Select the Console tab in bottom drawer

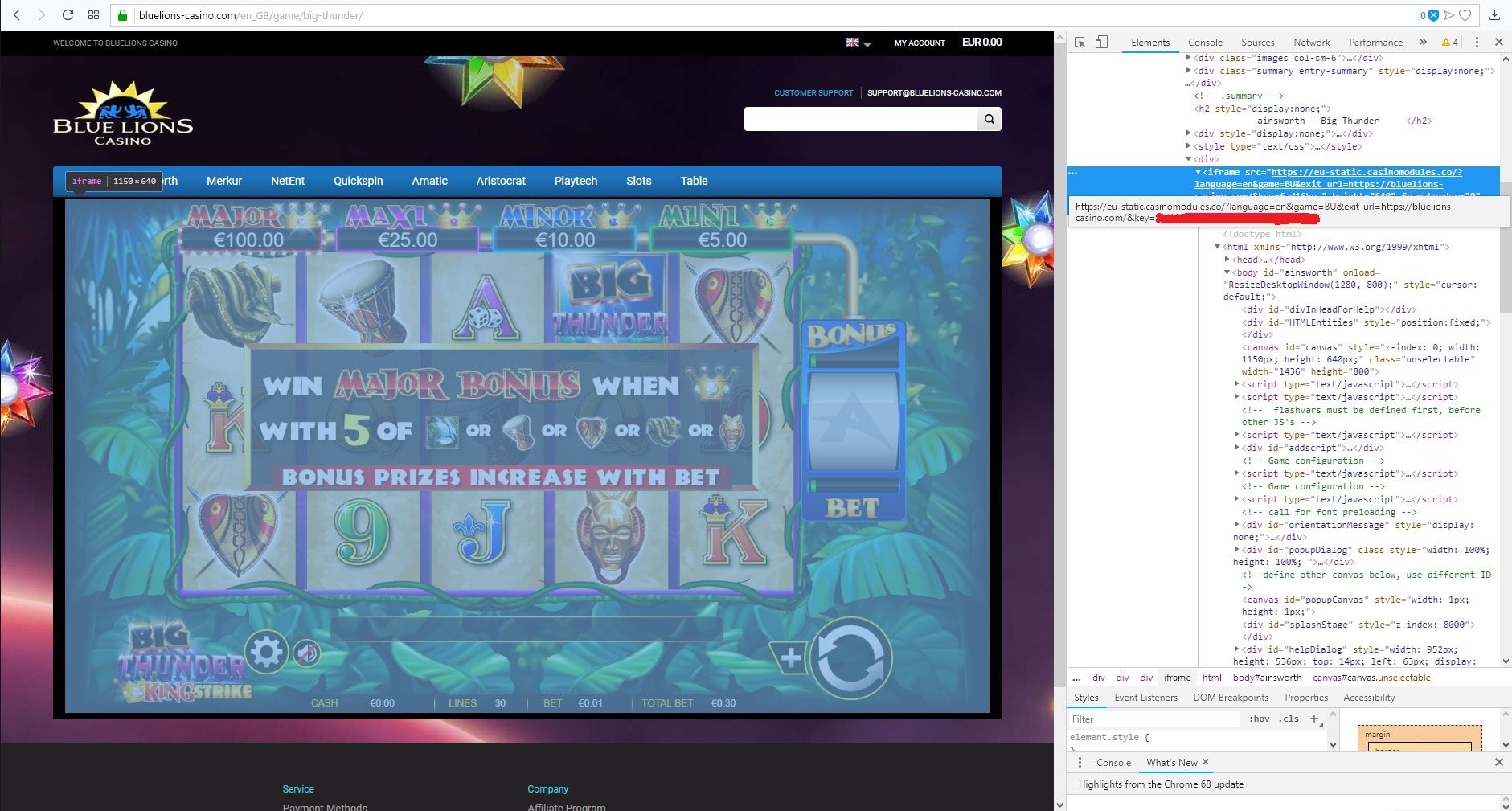[x=1113, y=762]
